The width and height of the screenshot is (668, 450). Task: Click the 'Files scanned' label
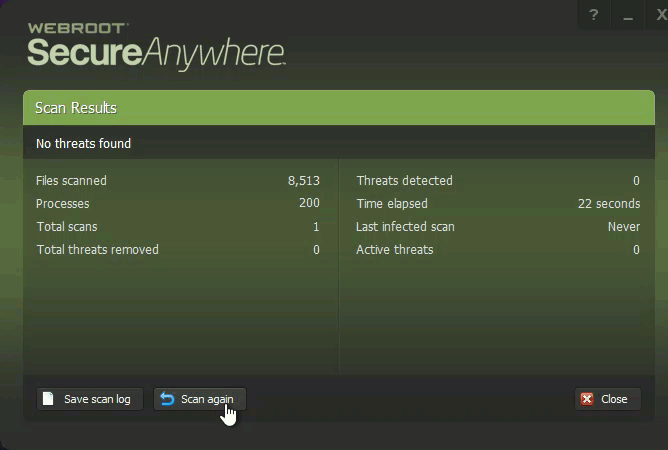71,181
